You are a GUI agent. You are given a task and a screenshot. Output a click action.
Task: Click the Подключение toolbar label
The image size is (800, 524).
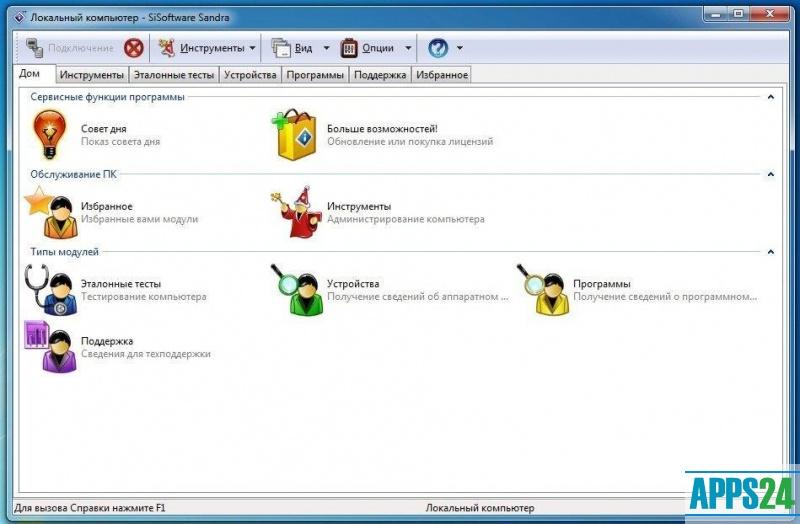click(81, 48)
